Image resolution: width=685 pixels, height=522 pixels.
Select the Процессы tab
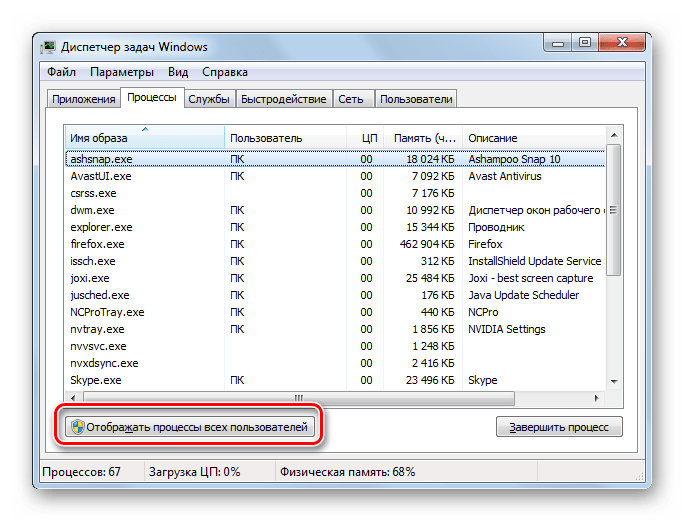pos(152,97)
